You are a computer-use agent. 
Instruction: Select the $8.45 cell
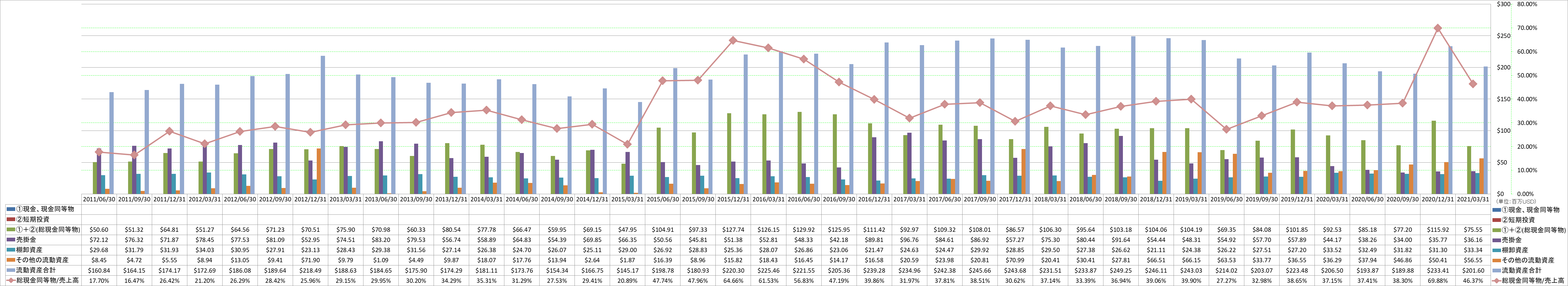coord(99,260)
